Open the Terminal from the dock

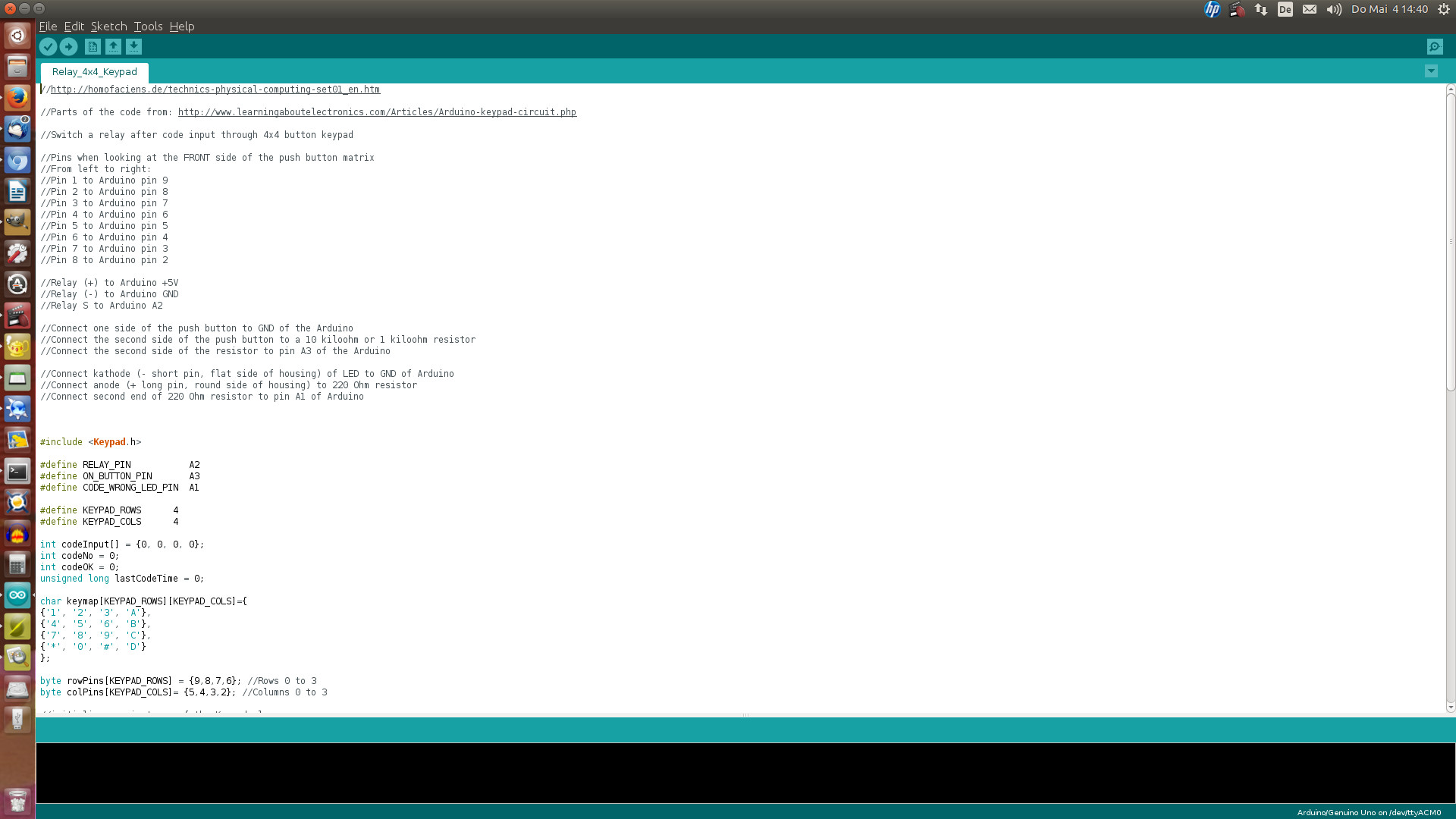click(17, 472)
